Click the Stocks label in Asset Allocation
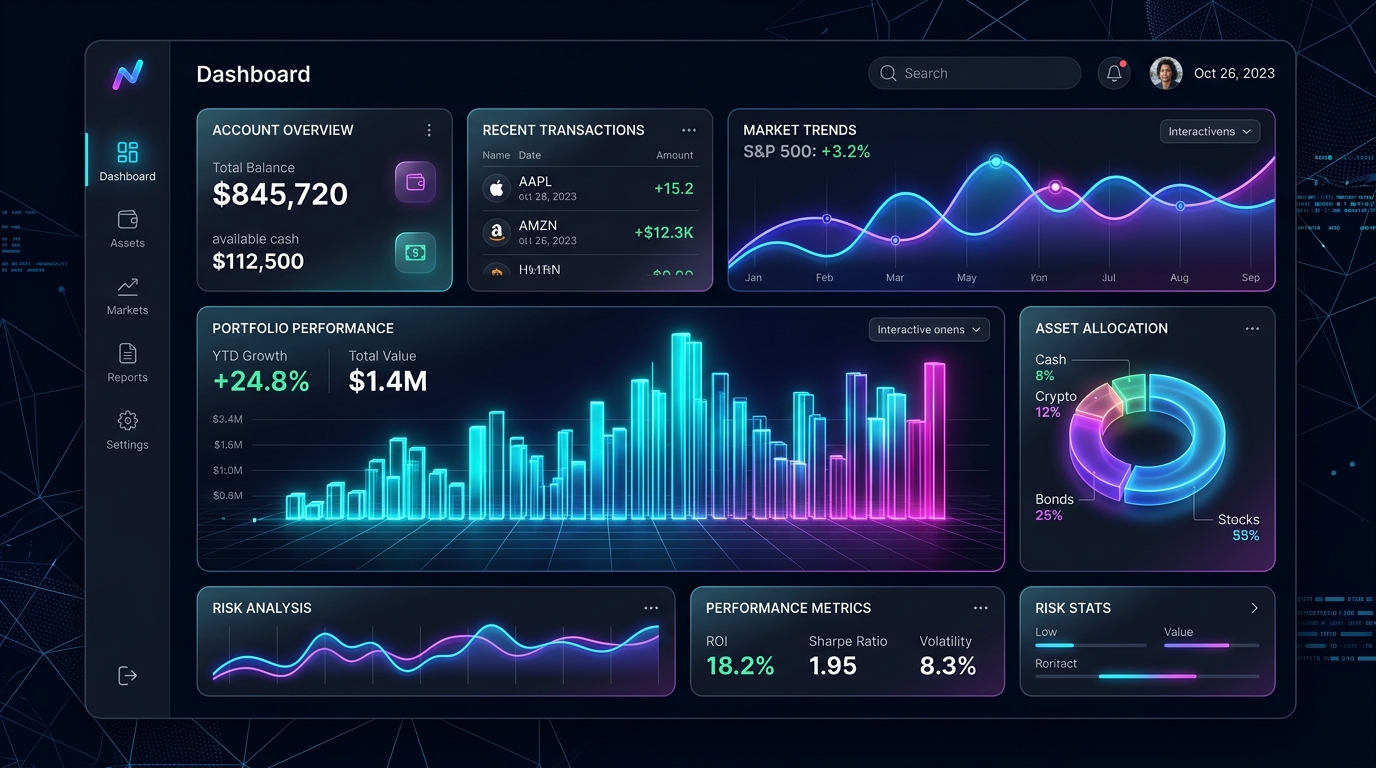Screen dimensions: 1376x768 pos(1238,520)
